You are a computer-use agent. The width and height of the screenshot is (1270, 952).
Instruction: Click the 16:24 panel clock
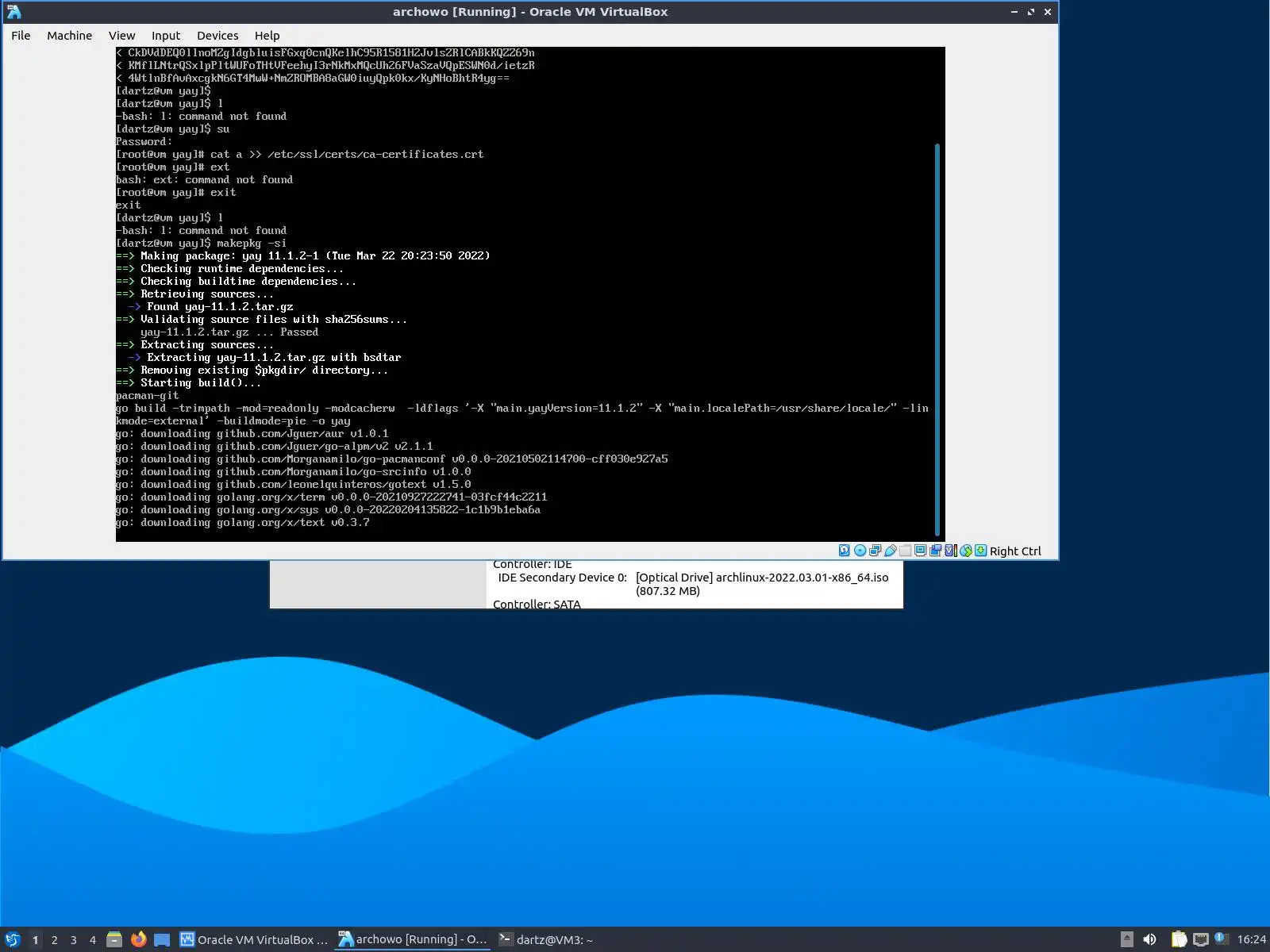[1252, 939]
